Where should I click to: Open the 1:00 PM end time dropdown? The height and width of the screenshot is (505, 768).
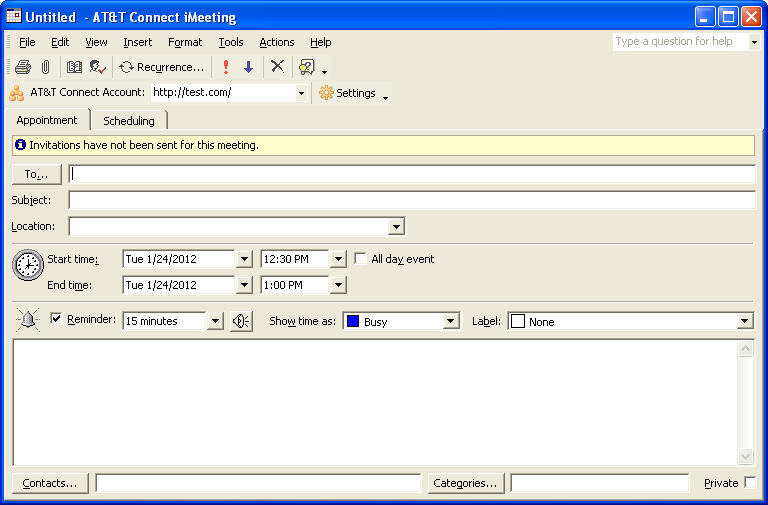pos(338,285)
